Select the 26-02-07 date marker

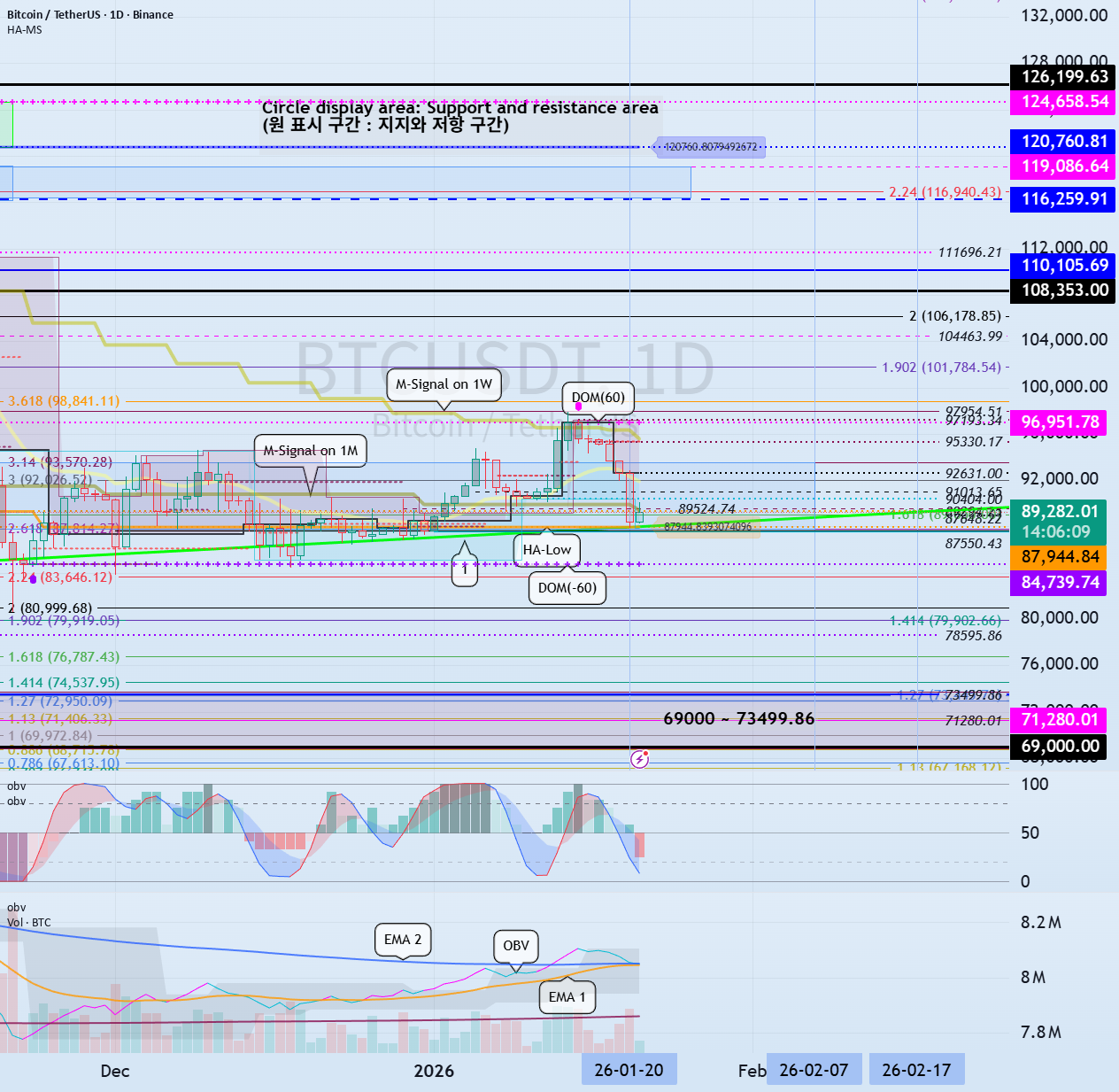(x=814, y=1070)
